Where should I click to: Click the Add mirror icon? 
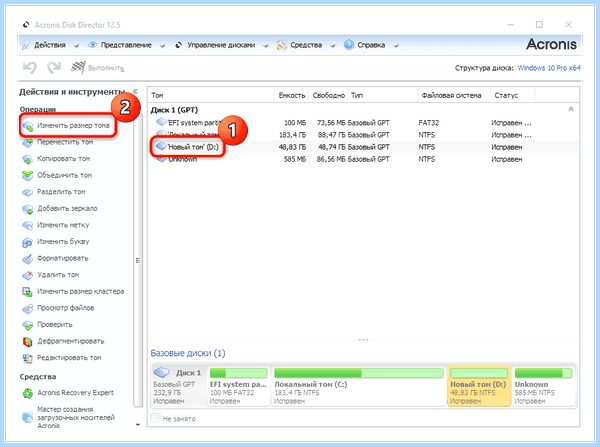pyautogui.click(x=28, y=209)
